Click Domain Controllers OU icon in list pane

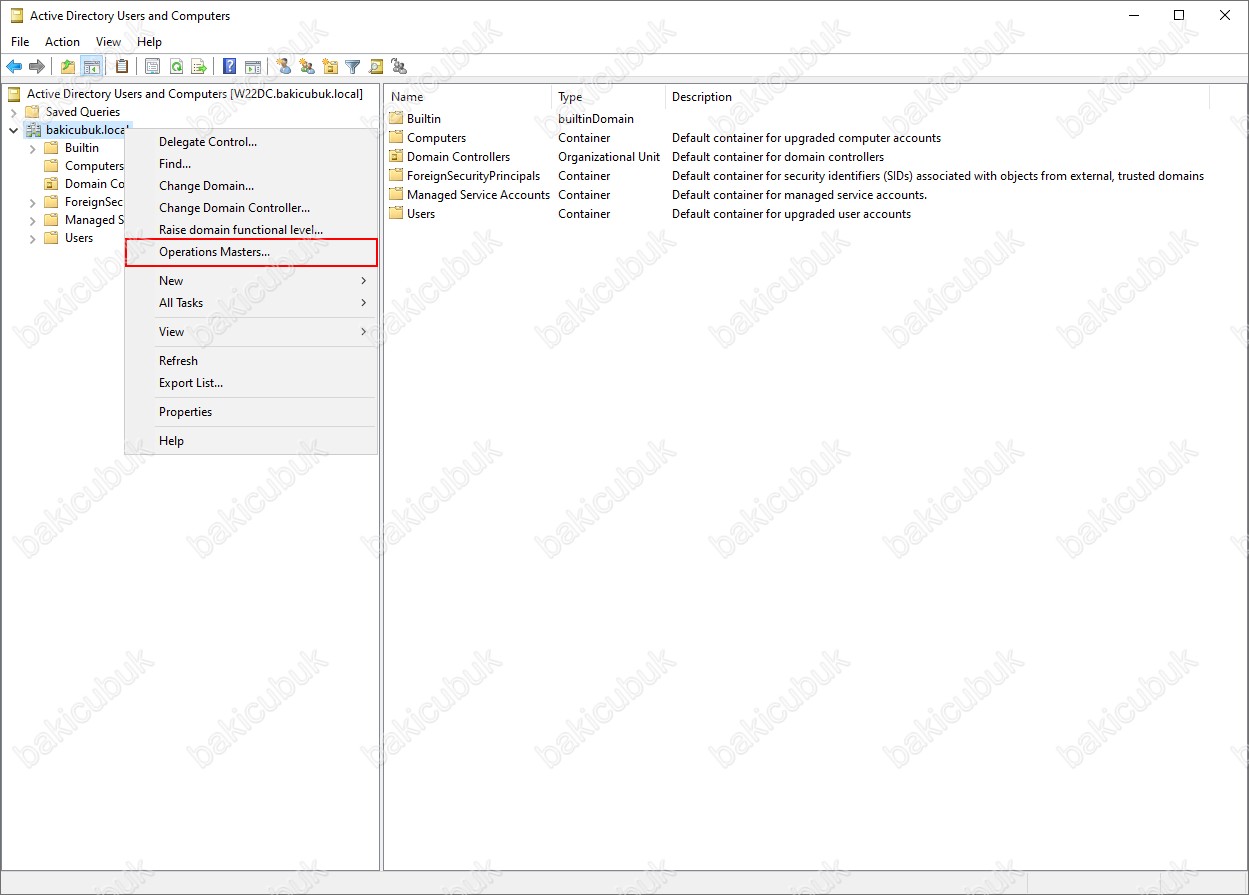tap(396, 157)
